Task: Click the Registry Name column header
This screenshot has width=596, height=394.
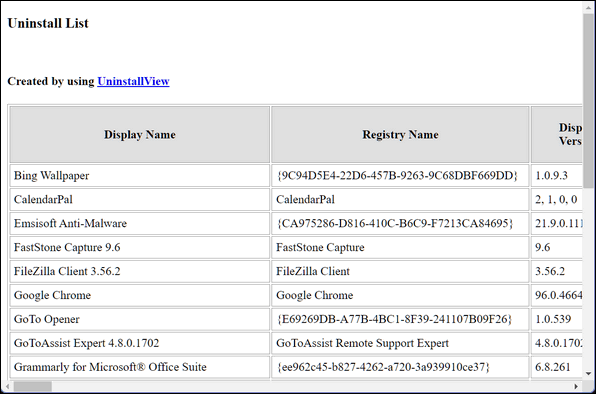Action: [400, 134]
